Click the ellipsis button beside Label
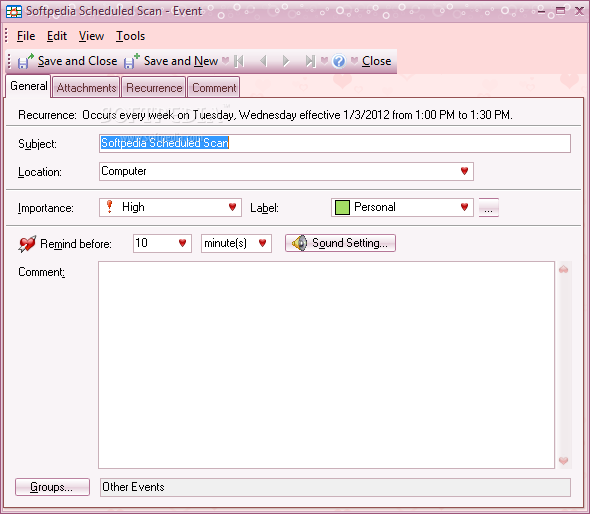 (x=488, y=207)
